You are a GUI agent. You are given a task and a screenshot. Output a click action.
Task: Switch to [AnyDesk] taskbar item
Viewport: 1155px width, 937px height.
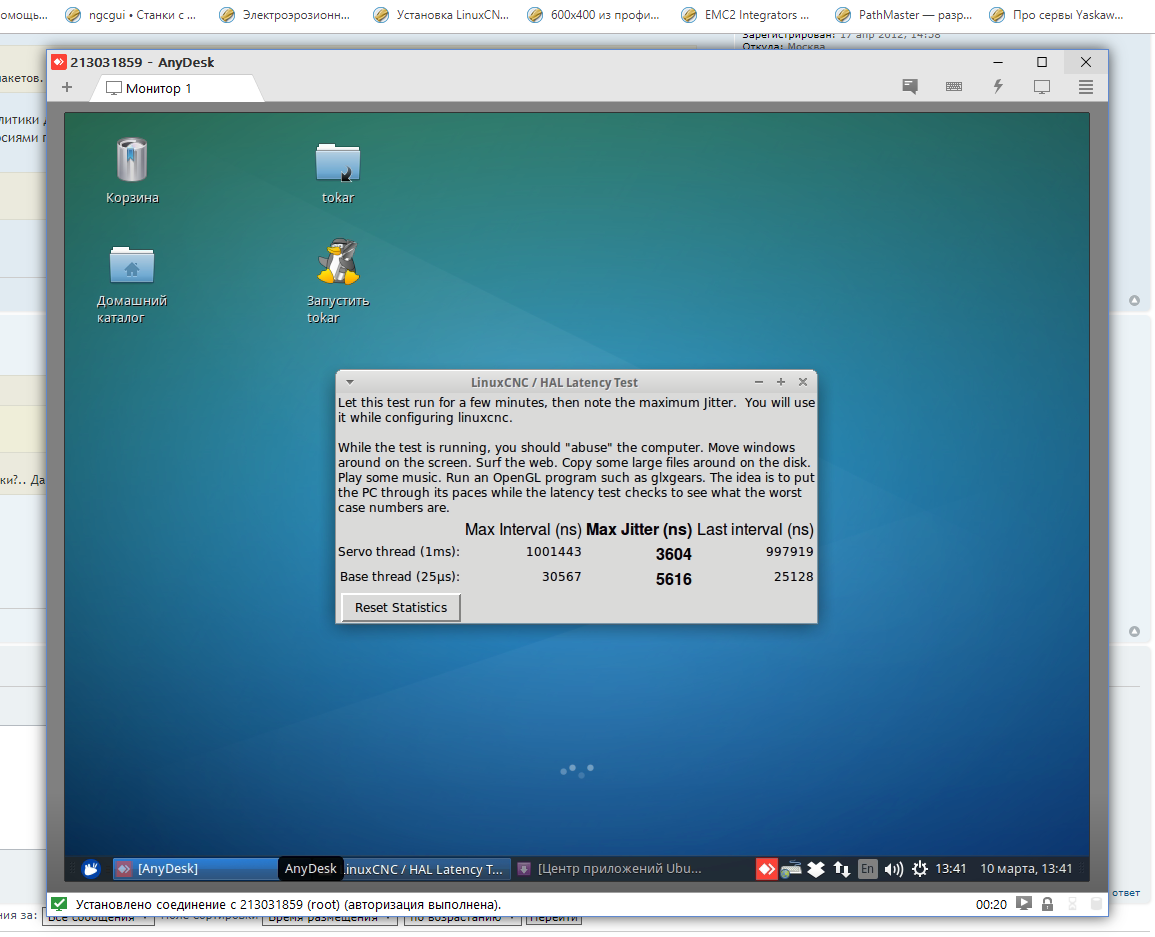(195, 869)
